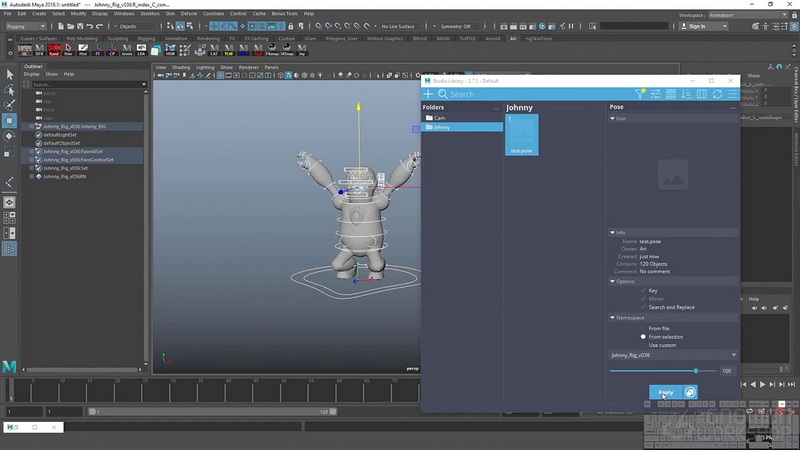
Task: Toggle the Mirror option checkbox
Action: coord(643,298)
